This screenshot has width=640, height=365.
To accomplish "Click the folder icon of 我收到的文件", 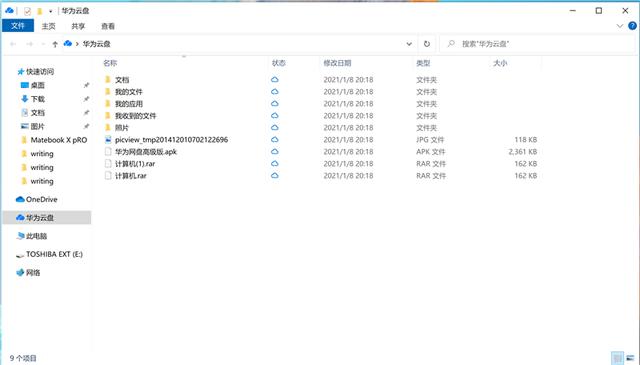I will 108,116.
